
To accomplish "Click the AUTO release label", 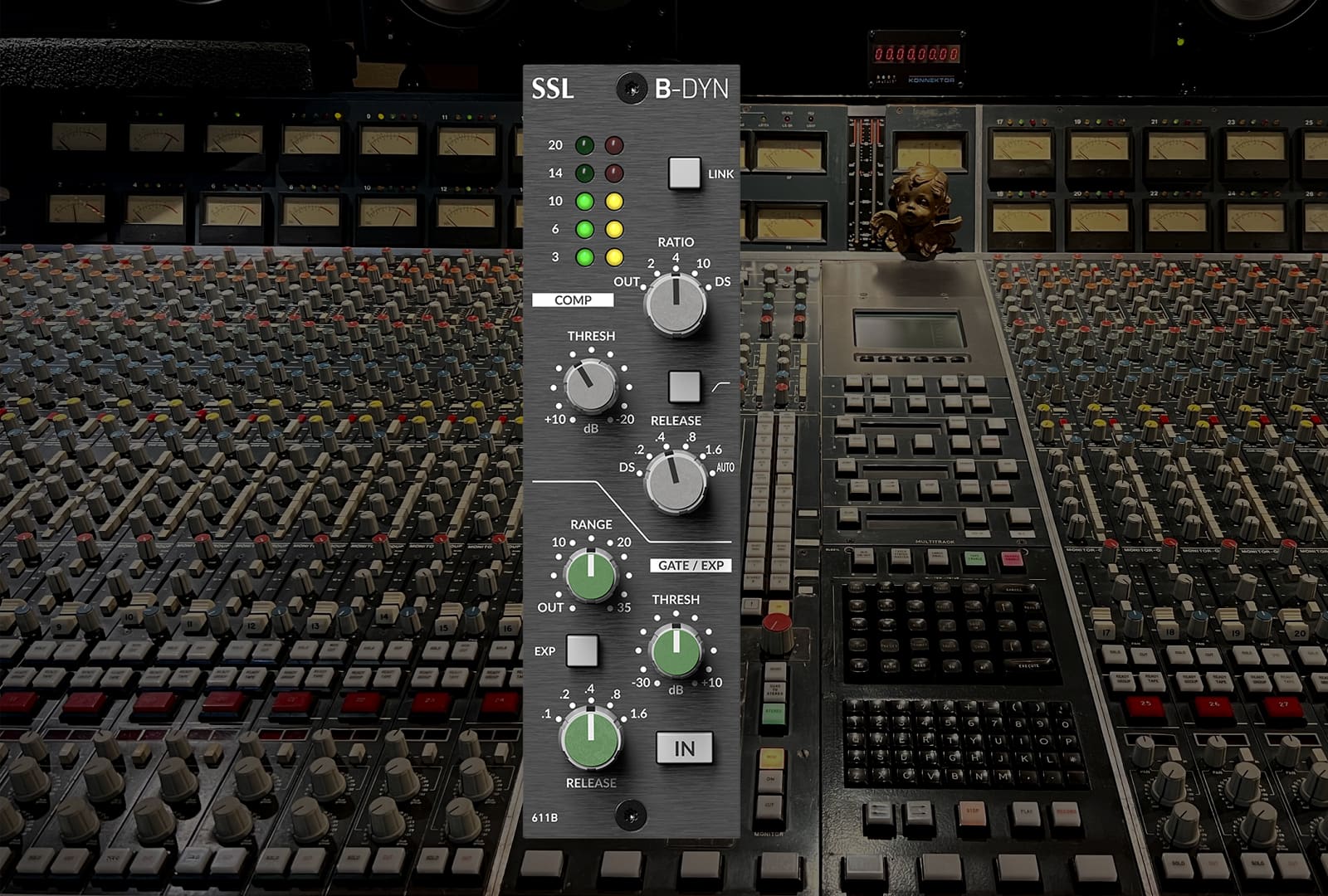I will click(x=725, y=468).
